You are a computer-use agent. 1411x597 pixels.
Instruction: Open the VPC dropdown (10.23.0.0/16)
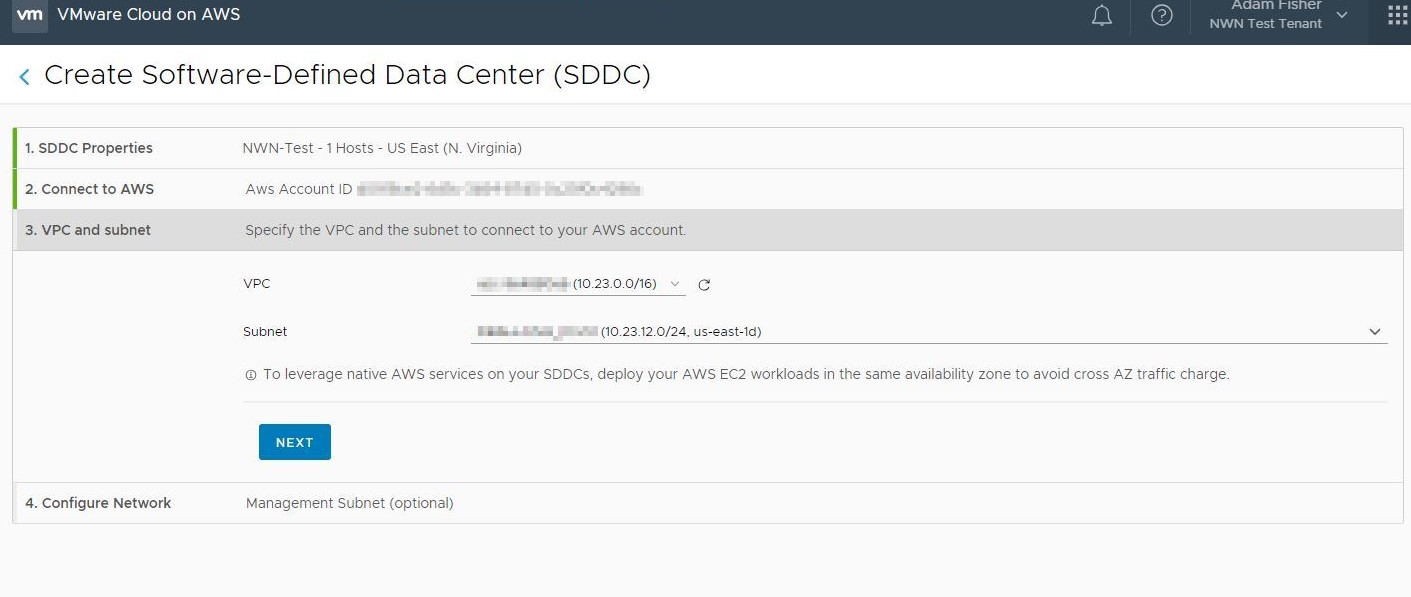coord(578,284)
